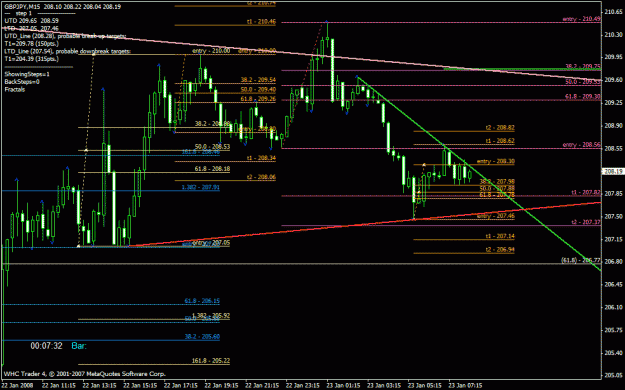Select the blue '61.8 - 206.15' label

click(202, 301)
